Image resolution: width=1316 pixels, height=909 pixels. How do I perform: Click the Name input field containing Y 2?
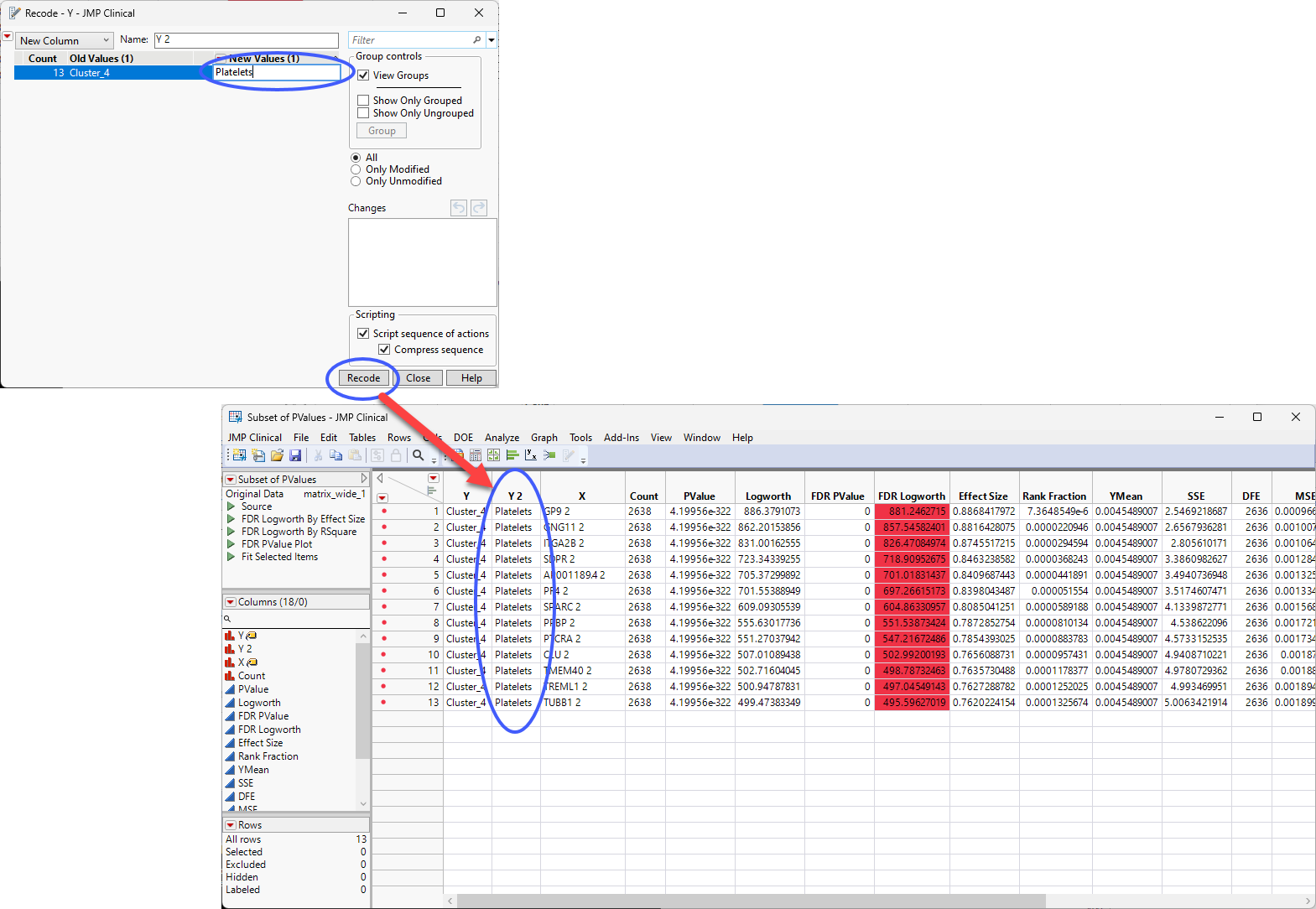tap(246, 40)
